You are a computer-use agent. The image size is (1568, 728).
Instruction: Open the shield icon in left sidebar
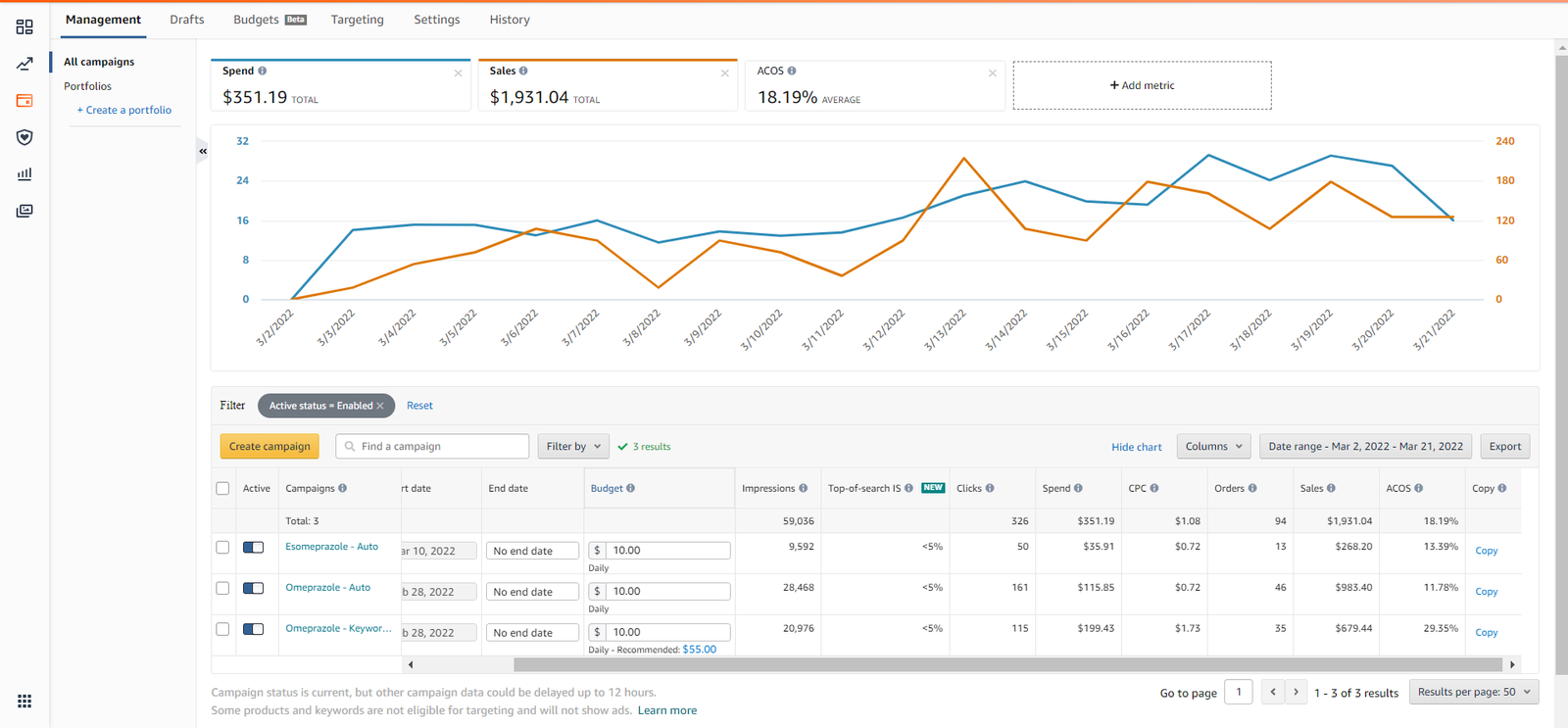[x=24, y=137]
